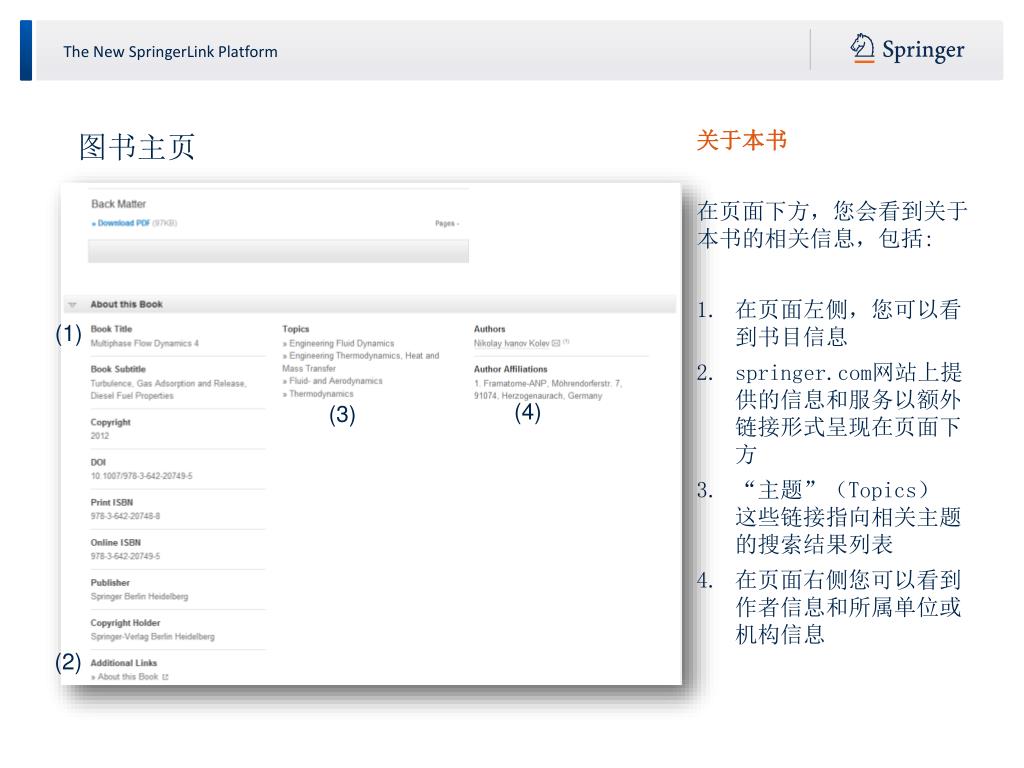Screen dimensions: 1024x768
Task: Select Print ISBN value 978-3-642-20748-8
Action: pos(125,517)
